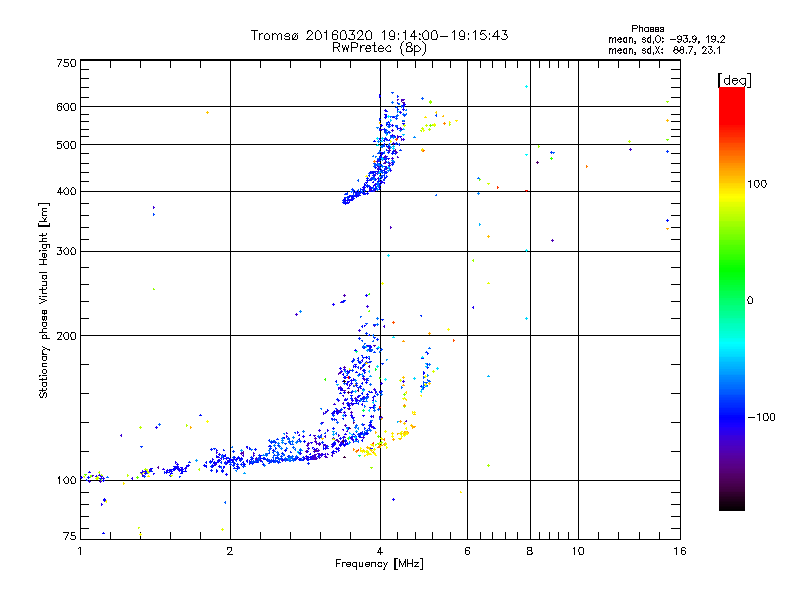Click the x-axis tick label '8'

pyautogui.click(x=530, y=551)
